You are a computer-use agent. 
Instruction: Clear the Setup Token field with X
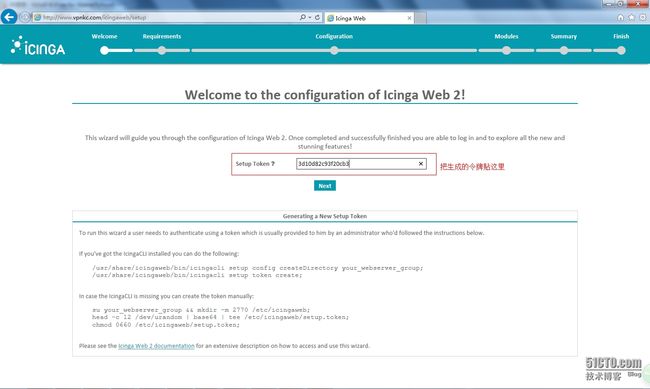(x=421, y=164)
